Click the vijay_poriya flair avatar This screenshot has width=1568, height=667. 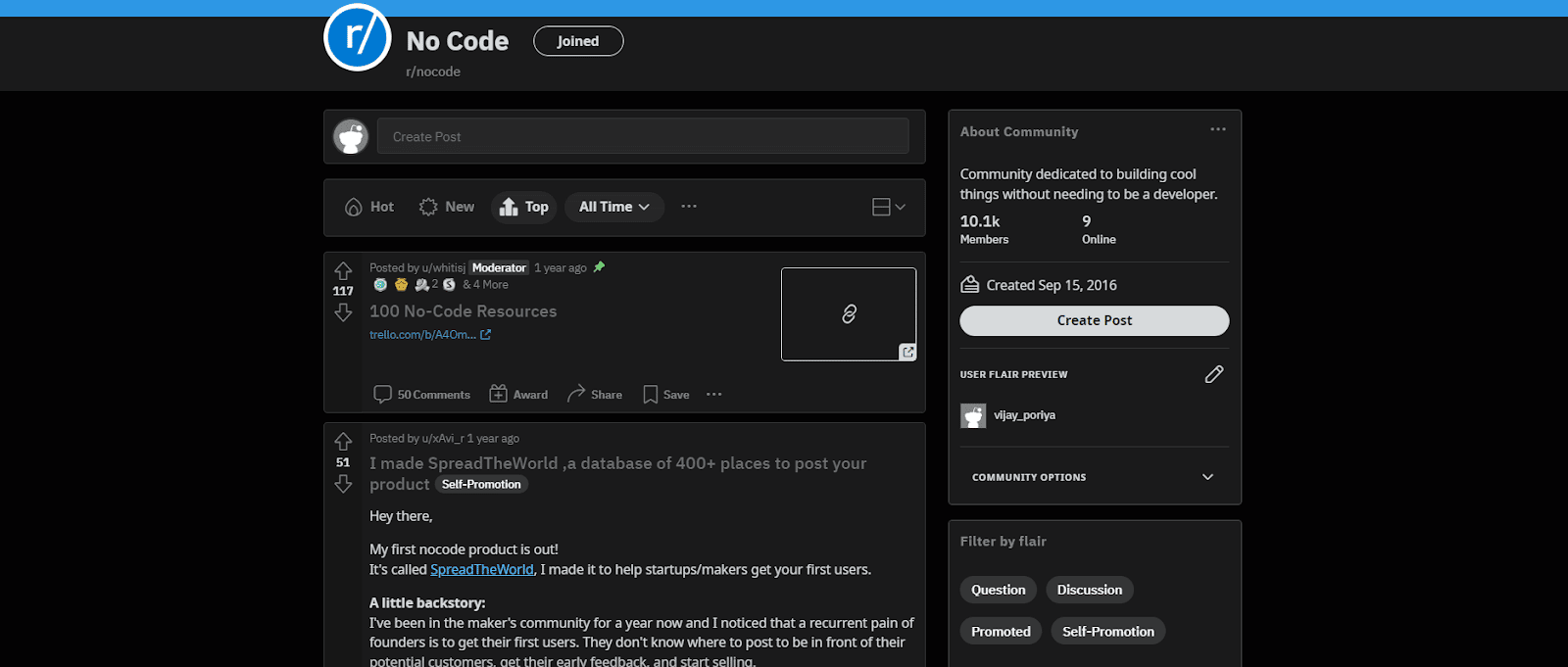coord(973,416)
